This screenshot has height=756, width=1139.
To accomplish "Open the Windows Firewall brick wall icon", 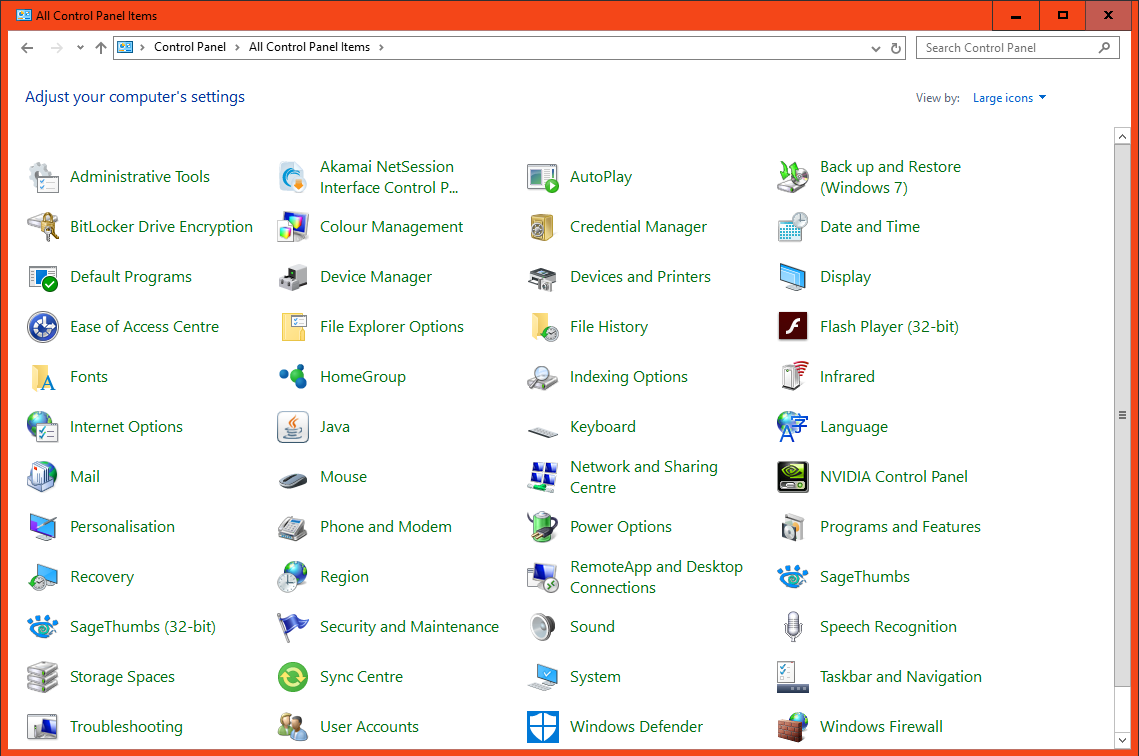I will 793,727.
